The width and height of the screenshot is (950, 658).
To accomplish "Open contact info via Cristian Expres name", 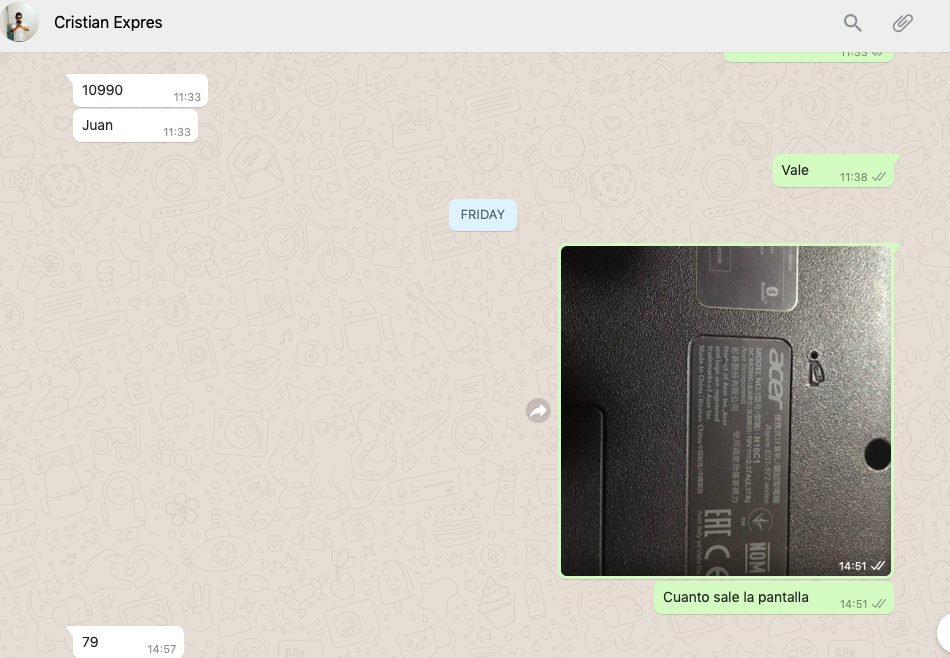I will point(108,22).
